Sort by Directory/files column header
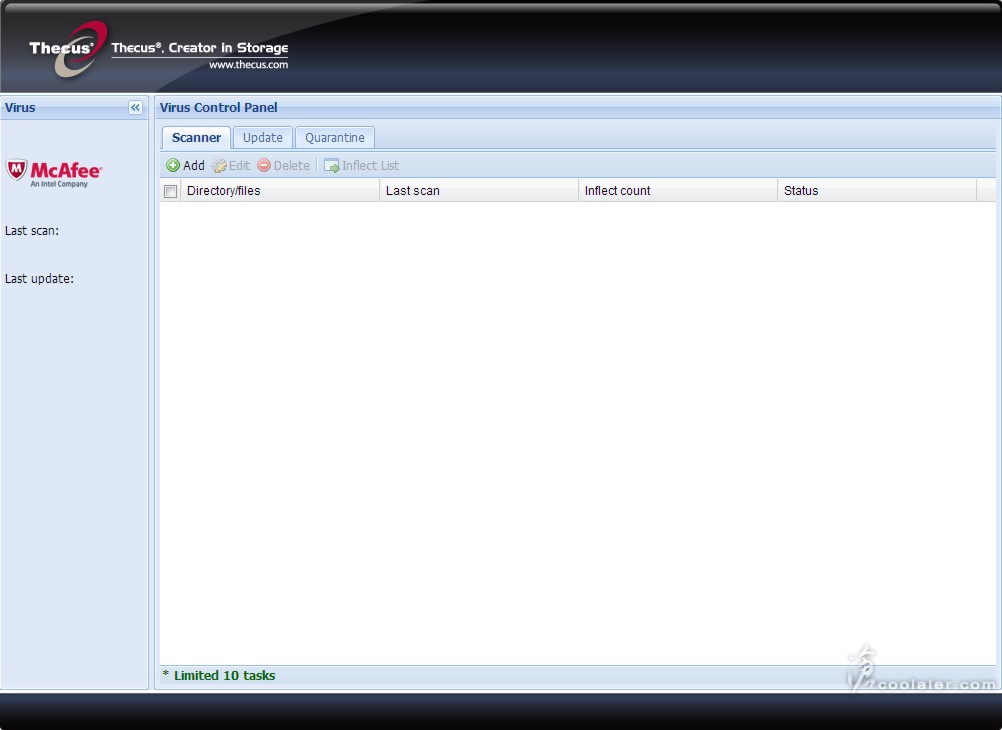Screen dimensions: 1002x730 point(280,190)
